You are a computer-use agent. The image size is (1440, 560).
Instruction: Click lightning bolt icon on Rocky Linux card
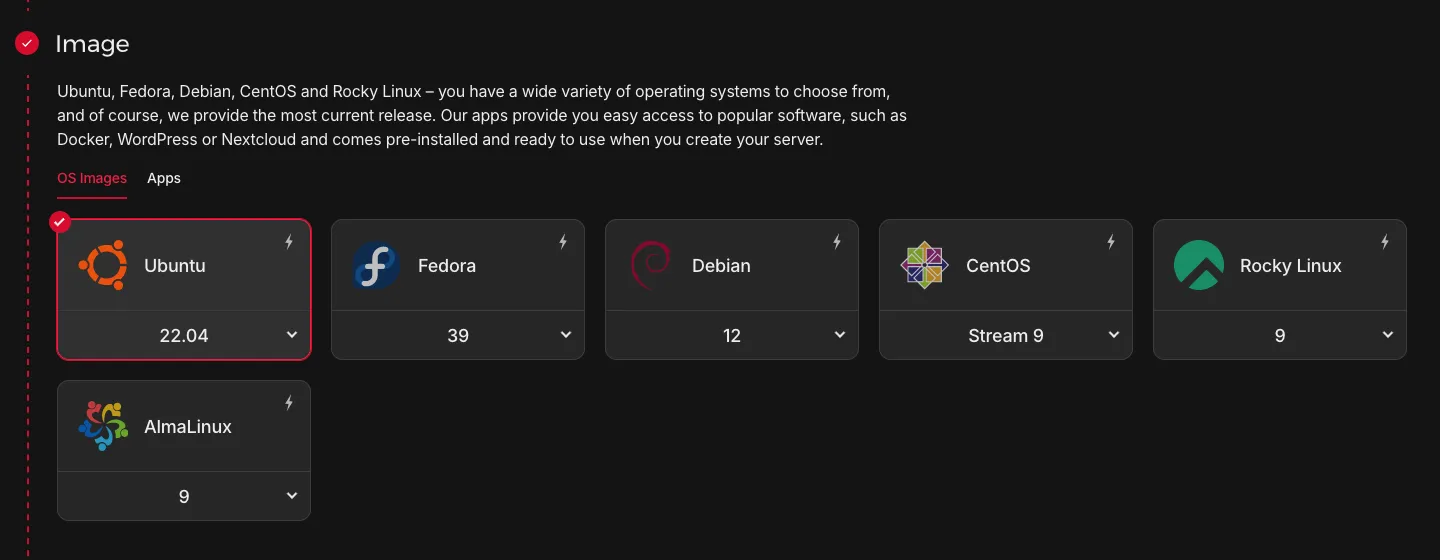click(x=1385, y=242)
